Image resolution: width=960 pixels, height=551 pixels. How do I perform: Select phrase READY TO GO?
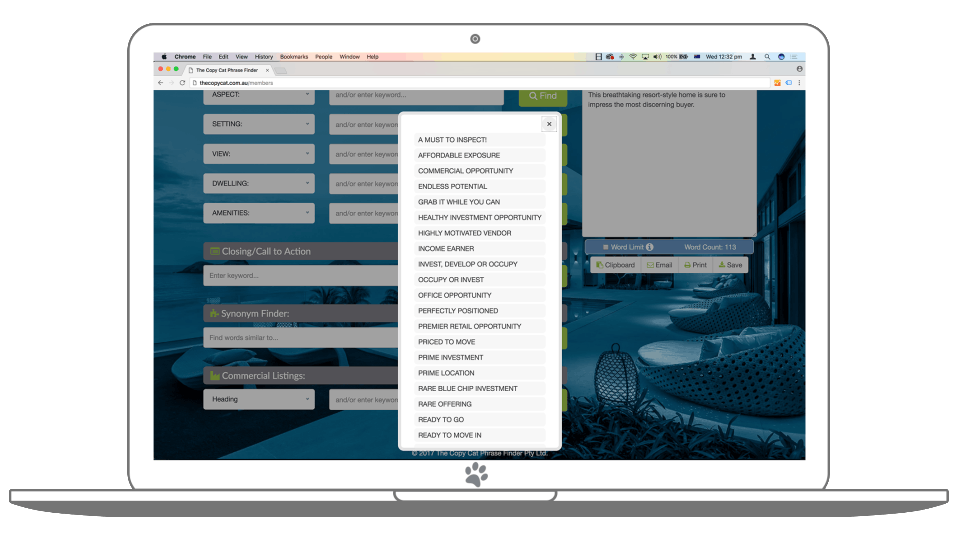pyautogui.click(x=479, y=420)
